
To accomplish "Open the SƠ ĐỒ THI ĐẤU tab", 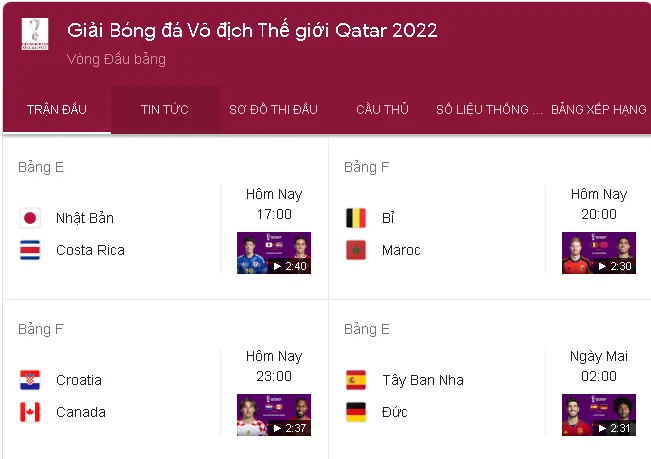I will pyautogui.click(x=273, y=110).
